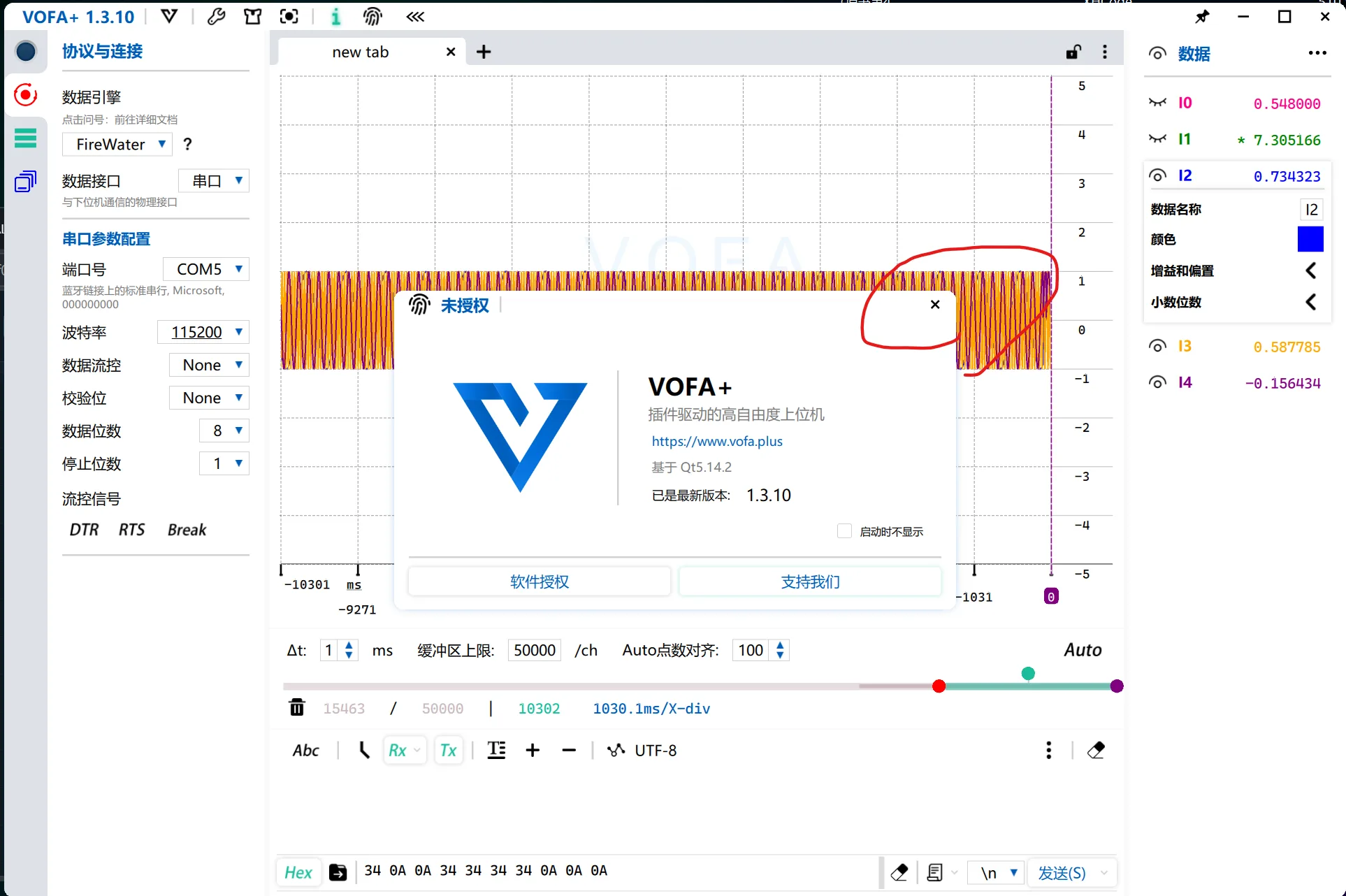Click the wrench settings icon in title bar
Screen dimensions: 1346x896
click(216, 16)
